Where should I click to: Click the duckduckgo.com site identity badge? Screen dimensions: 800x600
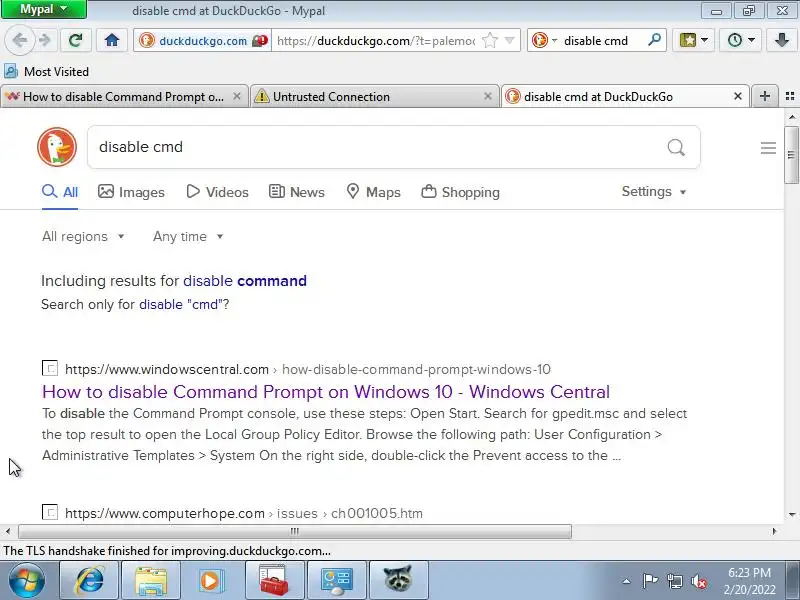(202, 40)
